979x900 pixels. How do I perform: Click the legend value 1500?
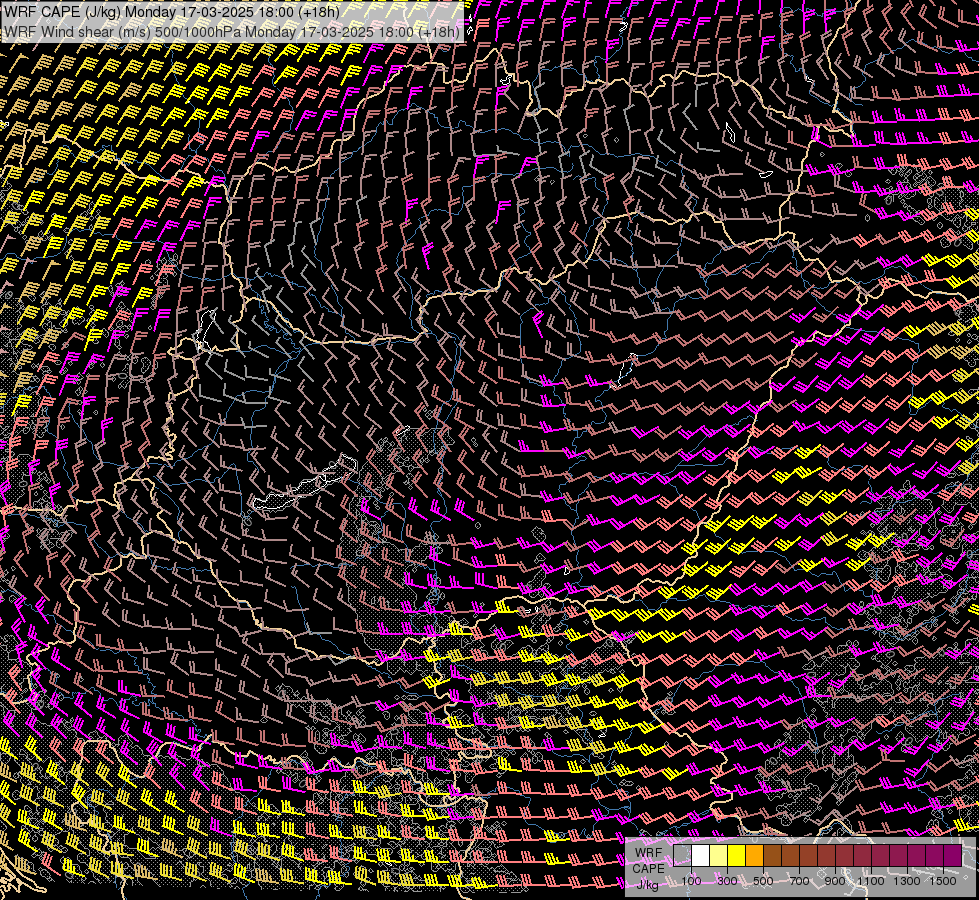943,881
